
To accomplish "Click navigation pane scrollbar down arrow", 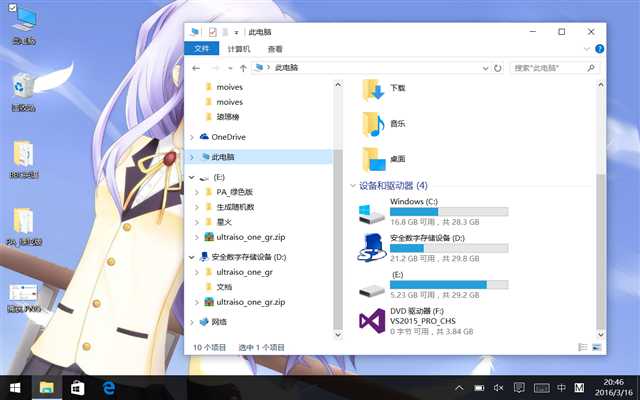I will [338, 335].
